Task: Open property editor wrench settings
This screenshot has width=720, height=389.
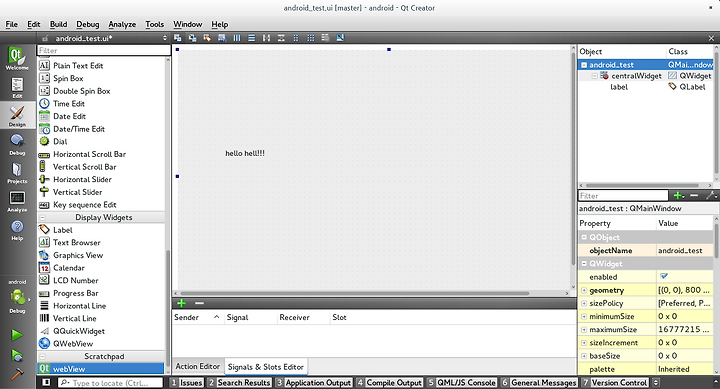Action: [x=711, y=196]
